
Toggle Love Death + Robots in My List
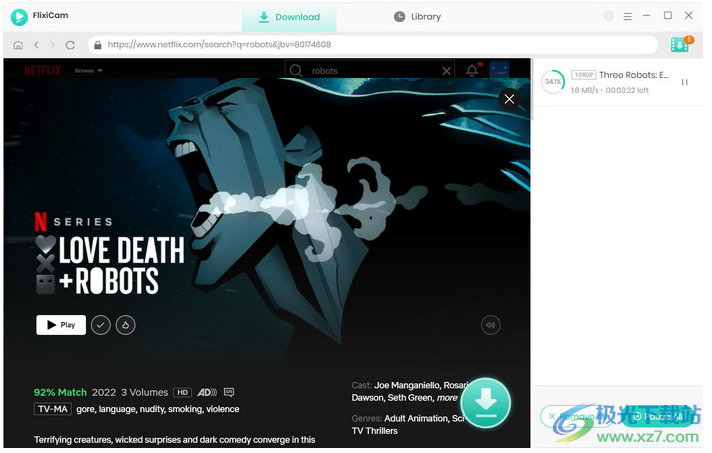(x=101, y=325)
